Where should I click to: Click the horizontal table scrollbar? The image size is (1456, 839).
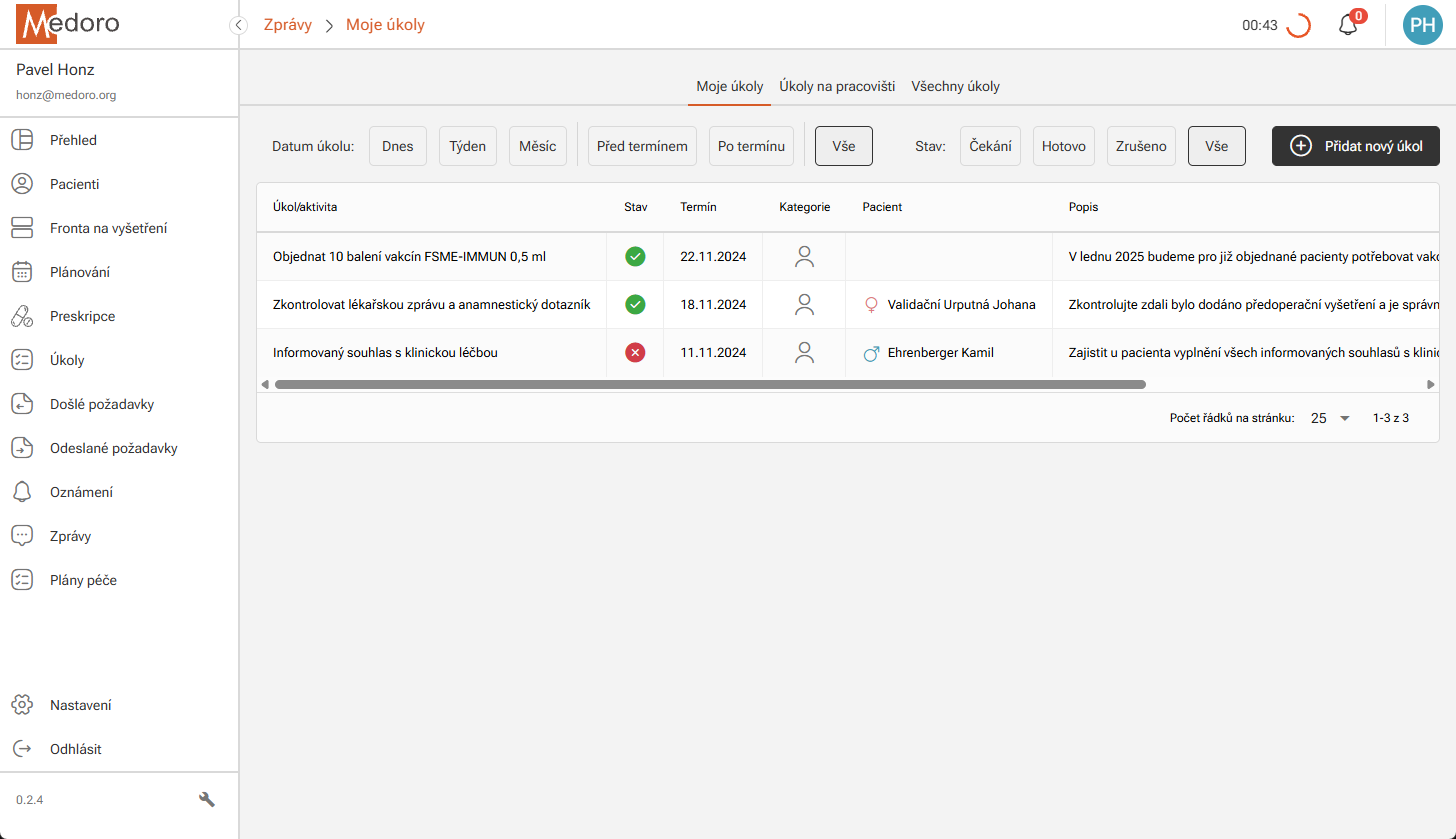[710, 384]
